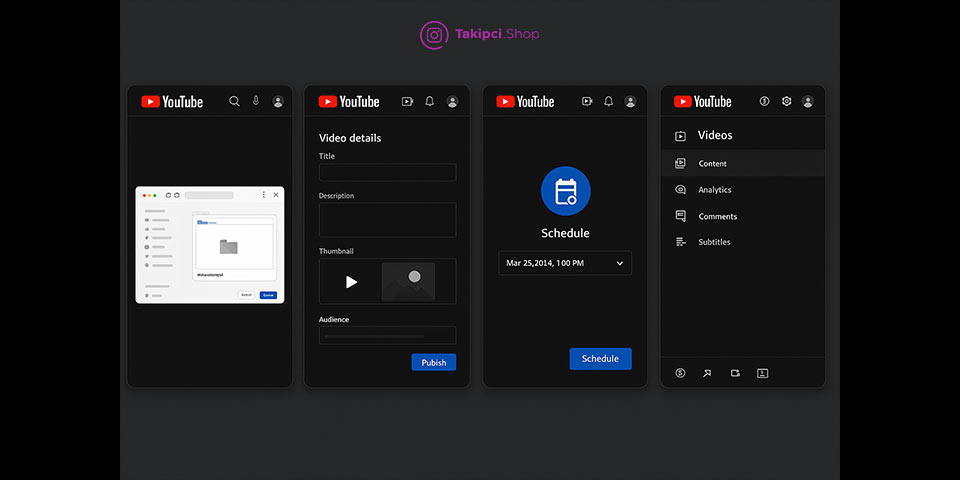Screen dimensions: 960x480
Task: Click into the Title input field
Action: pos(388,172)
